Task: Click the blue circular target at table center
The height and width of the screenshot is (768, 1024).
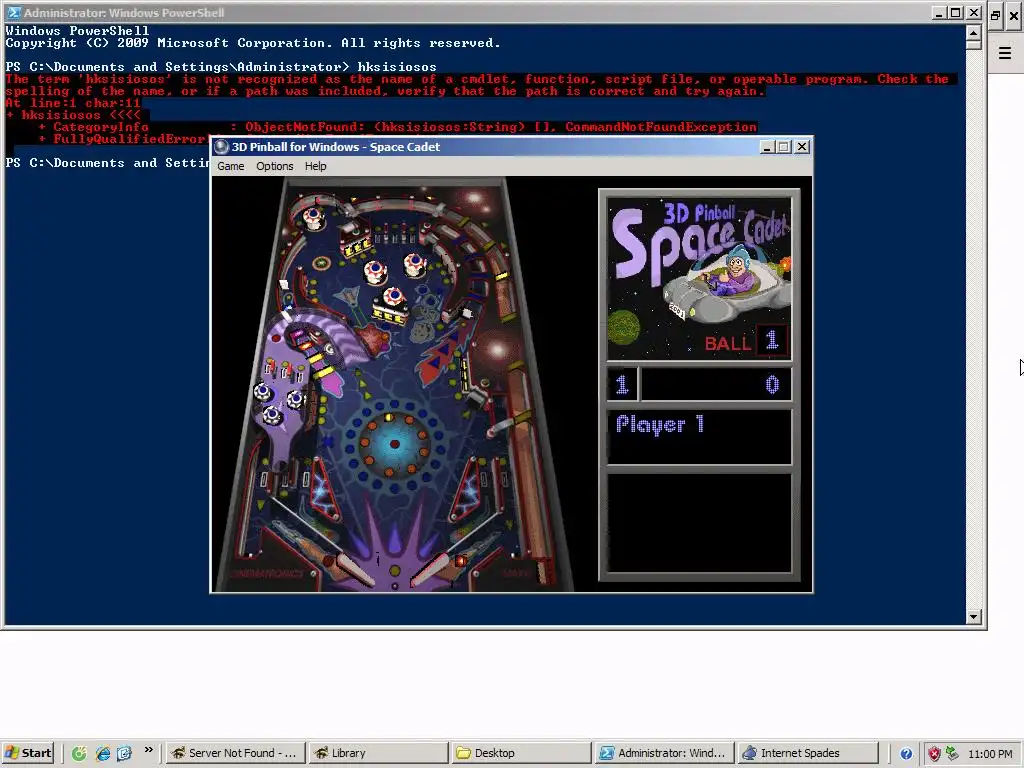Action: tap(394, 444)
